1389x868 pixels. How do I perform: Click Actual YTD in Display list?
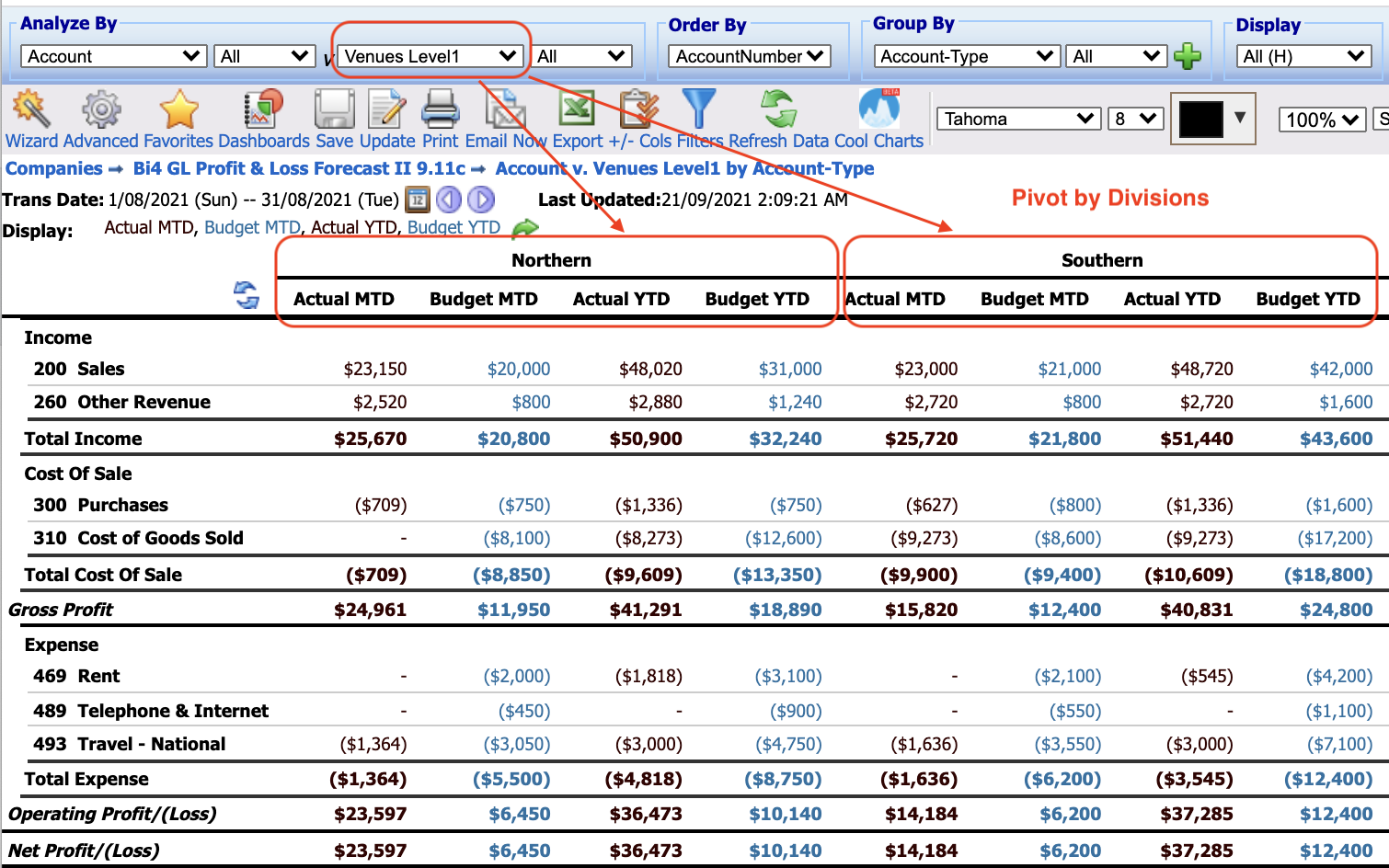pos(353,227)
